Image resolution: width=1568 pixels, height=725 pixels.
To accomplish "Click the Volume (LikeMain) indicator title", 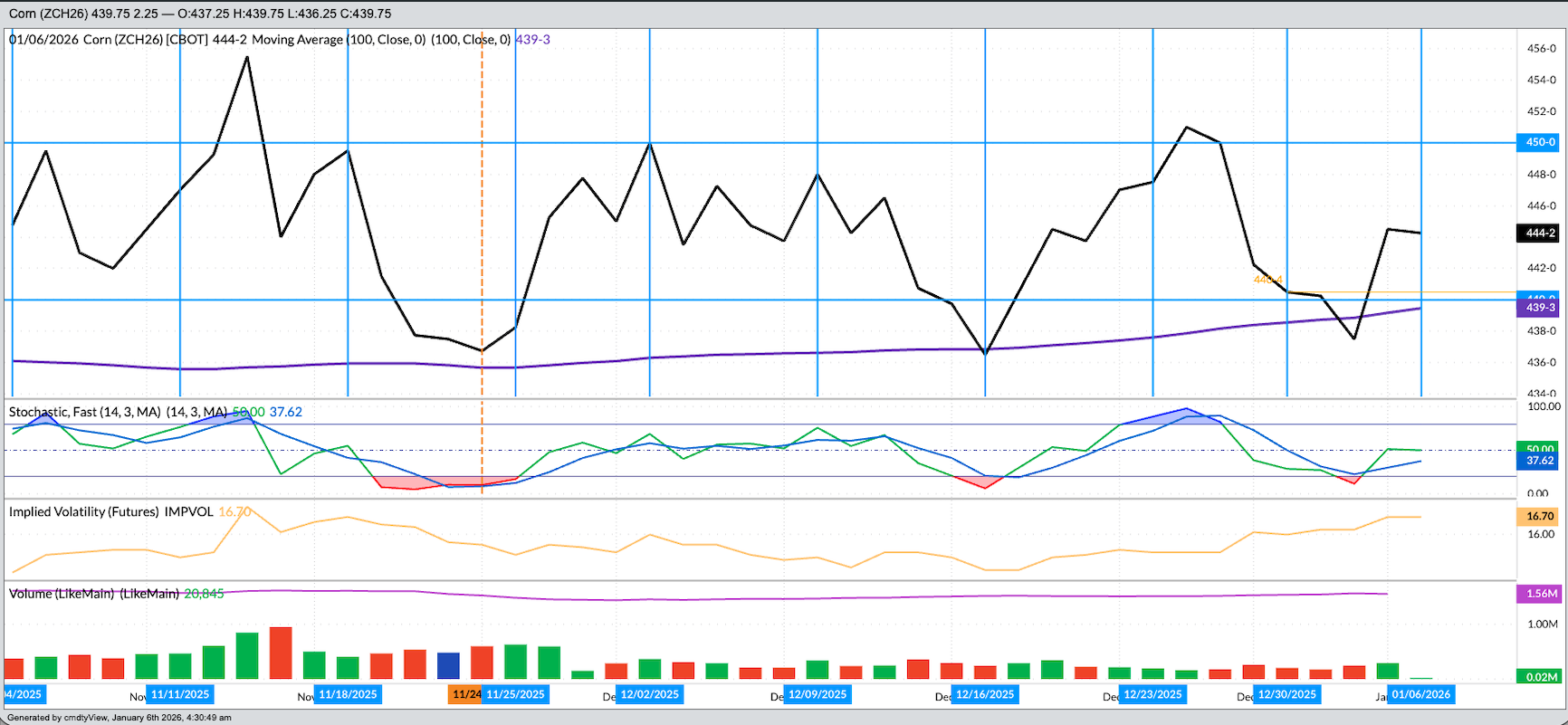I will [x=94, y=594].
